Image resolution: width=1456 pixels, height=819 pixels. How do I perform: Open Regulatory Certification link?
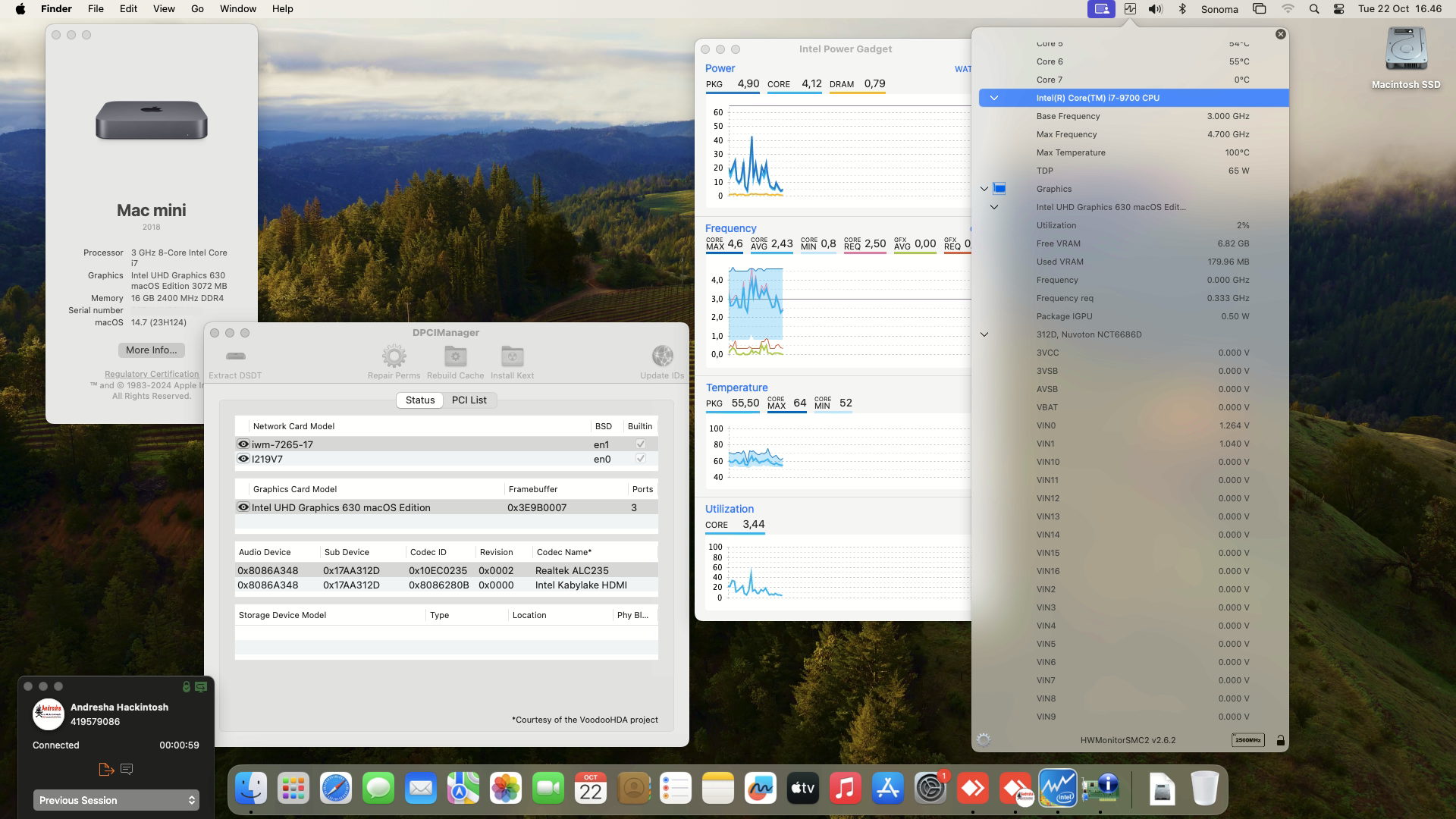[x=152, y=374]
